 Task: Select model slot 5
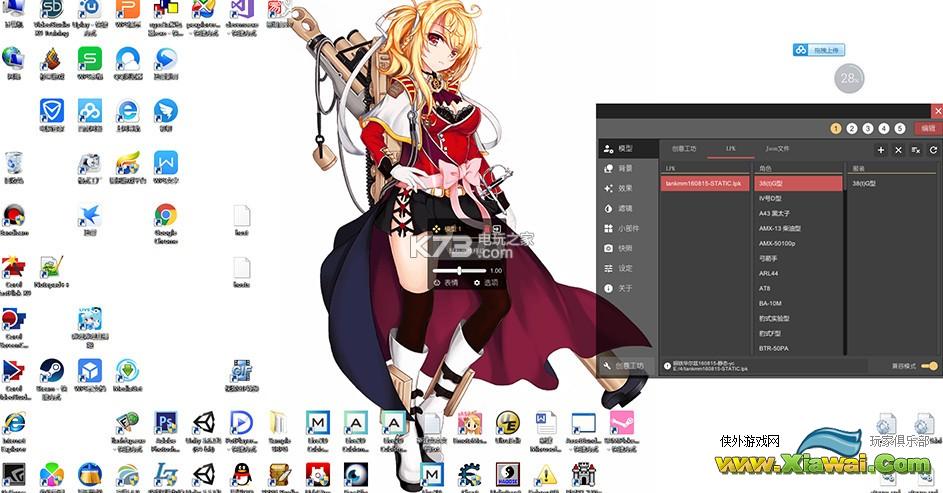point(900,128)
